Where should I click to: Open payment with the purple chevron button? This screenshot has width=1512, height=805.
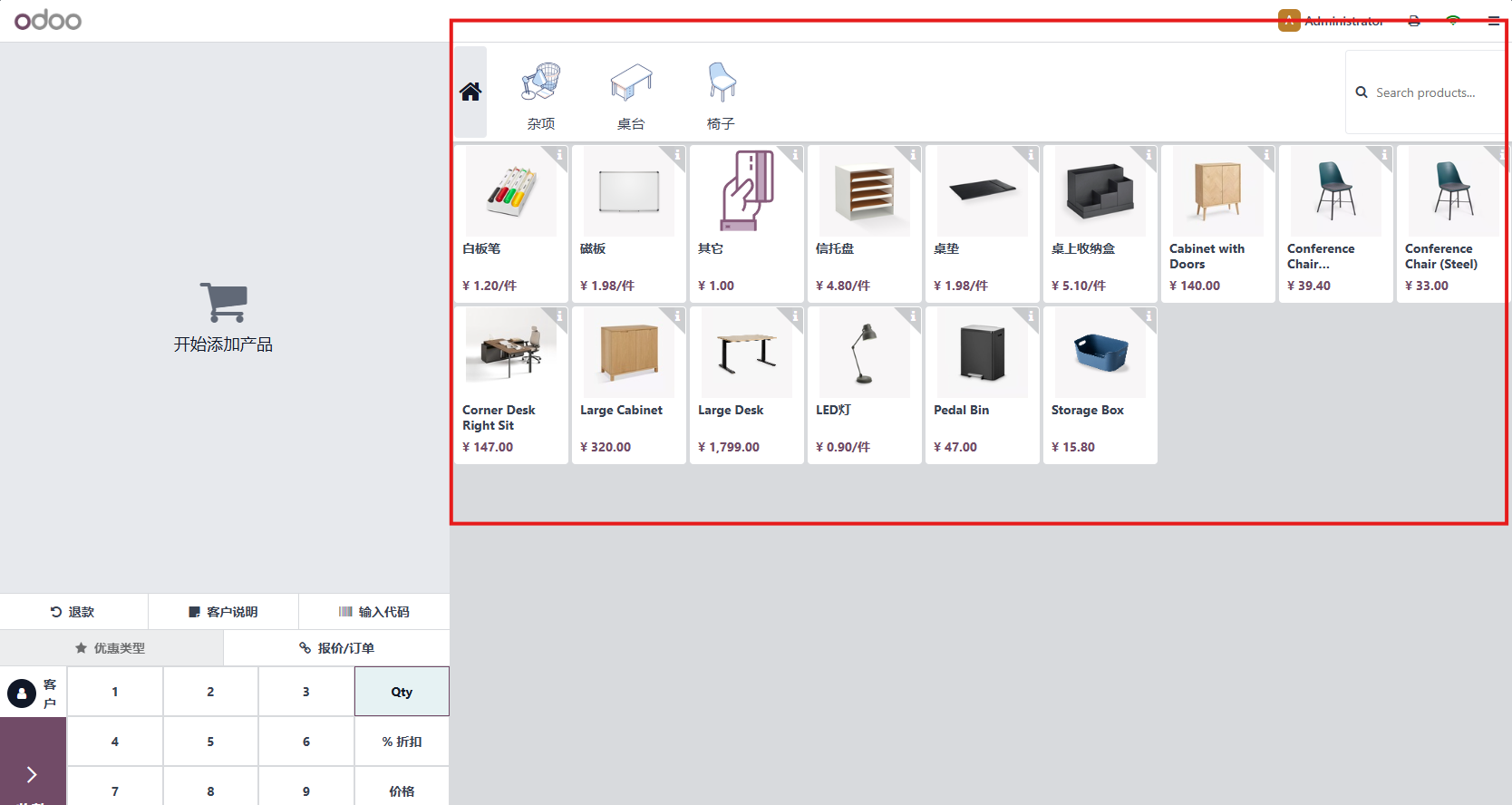point(33,761)
